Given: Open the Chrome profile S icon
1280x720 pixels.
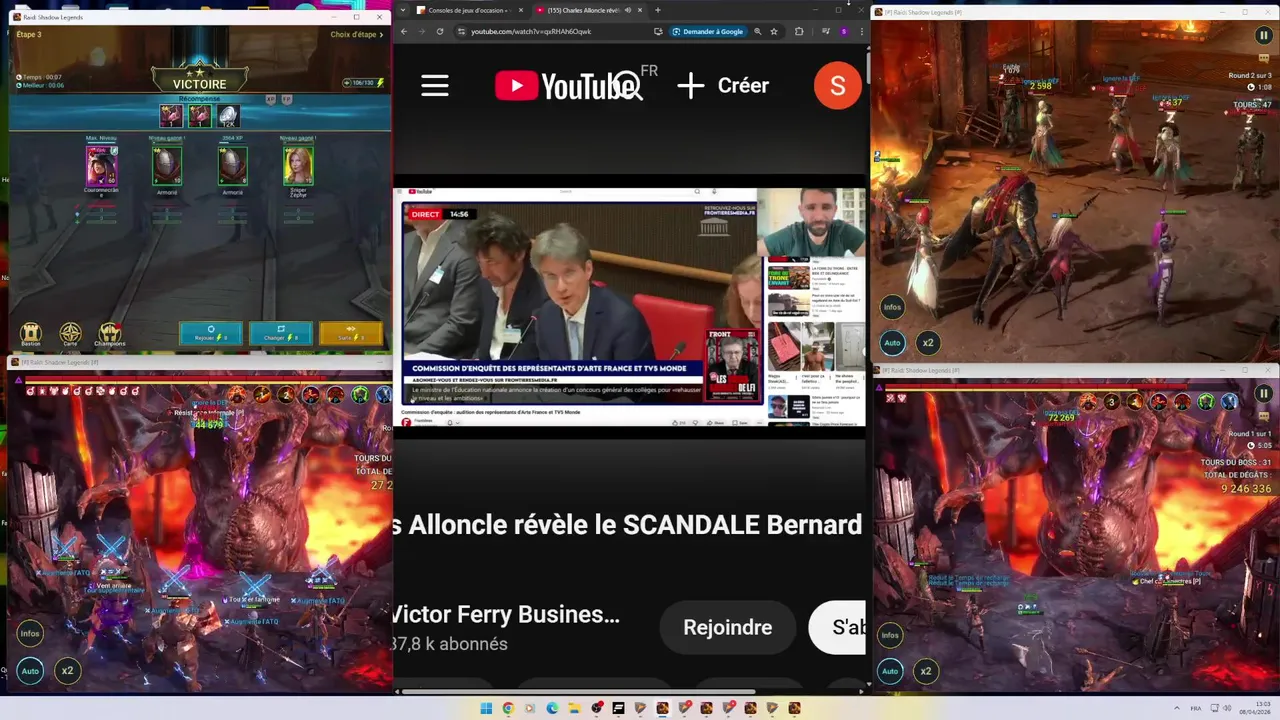Looking at the screenshot, I should click(843, 31).
